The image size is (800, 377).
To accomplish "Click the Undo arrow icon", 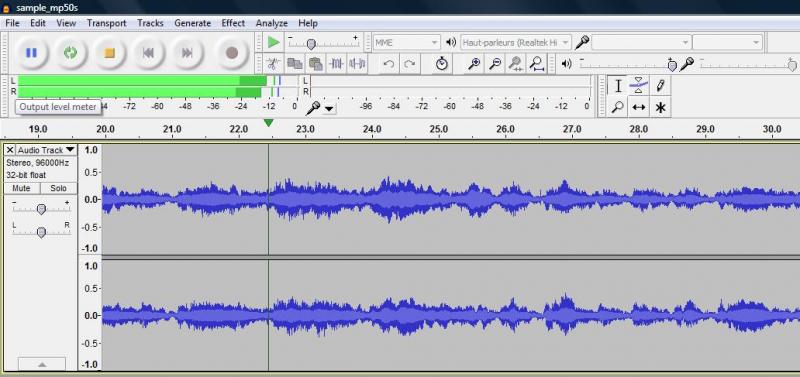I will [389, 64].
